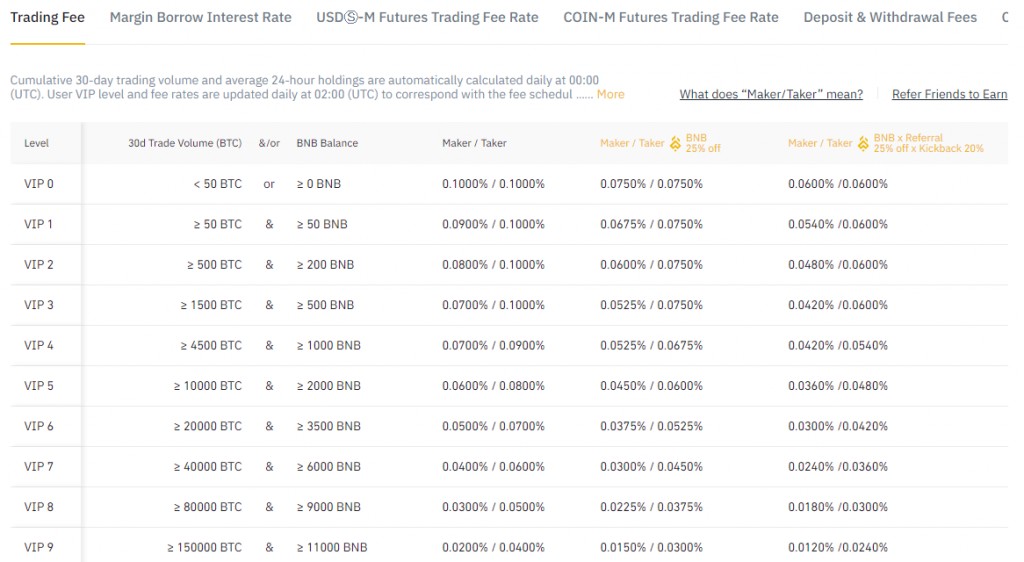This screenshot has width=1024, height=562.
Task: Click the BNB logo beside '25% off'
Action: (x=675, y=143)
